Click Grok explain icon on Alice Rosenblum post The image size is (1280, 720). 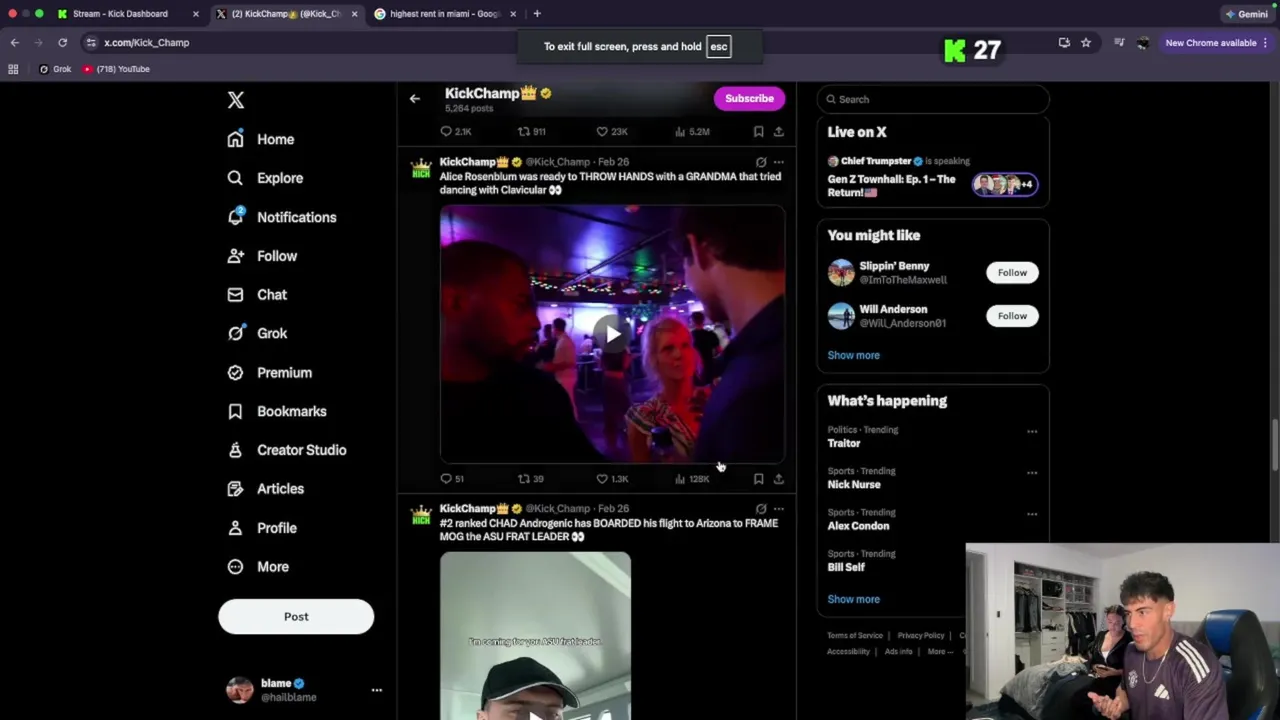click(x=761, y=162)
